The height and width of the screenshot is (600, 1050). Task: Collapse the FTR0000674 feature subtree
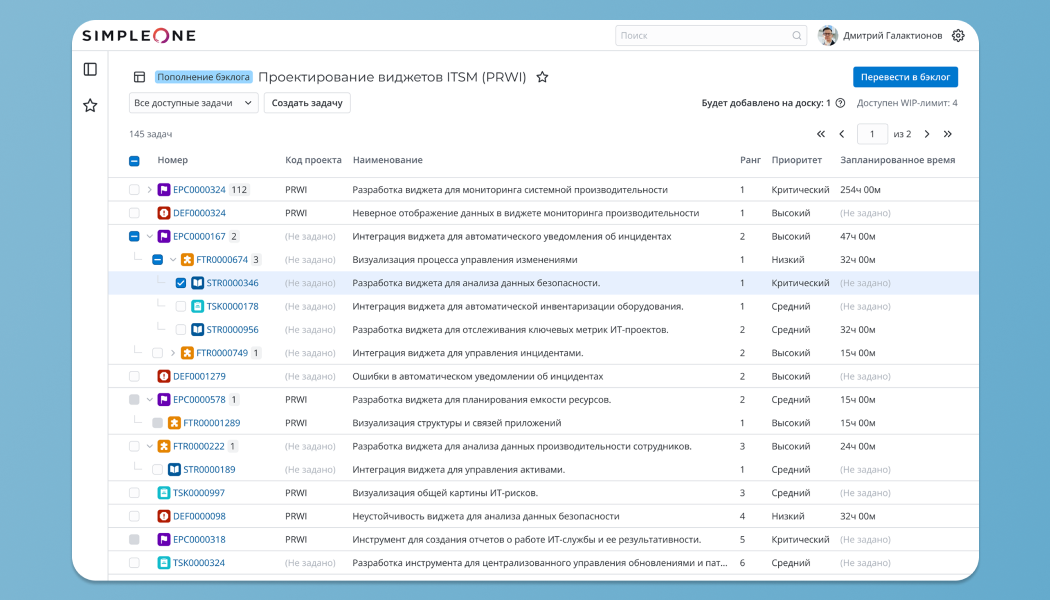[x=173, y=260]
